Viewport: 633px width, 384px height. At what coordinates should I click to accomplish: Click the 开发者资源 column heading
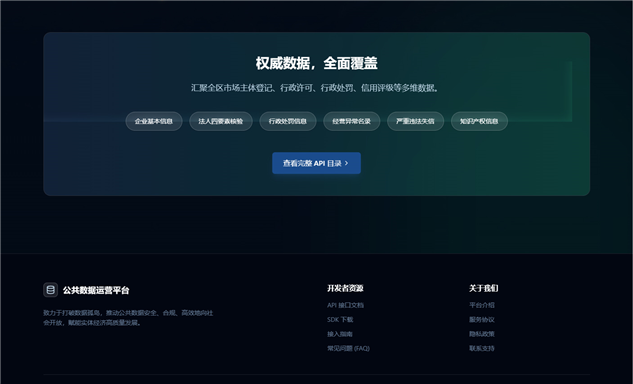(x=345, y=288)
